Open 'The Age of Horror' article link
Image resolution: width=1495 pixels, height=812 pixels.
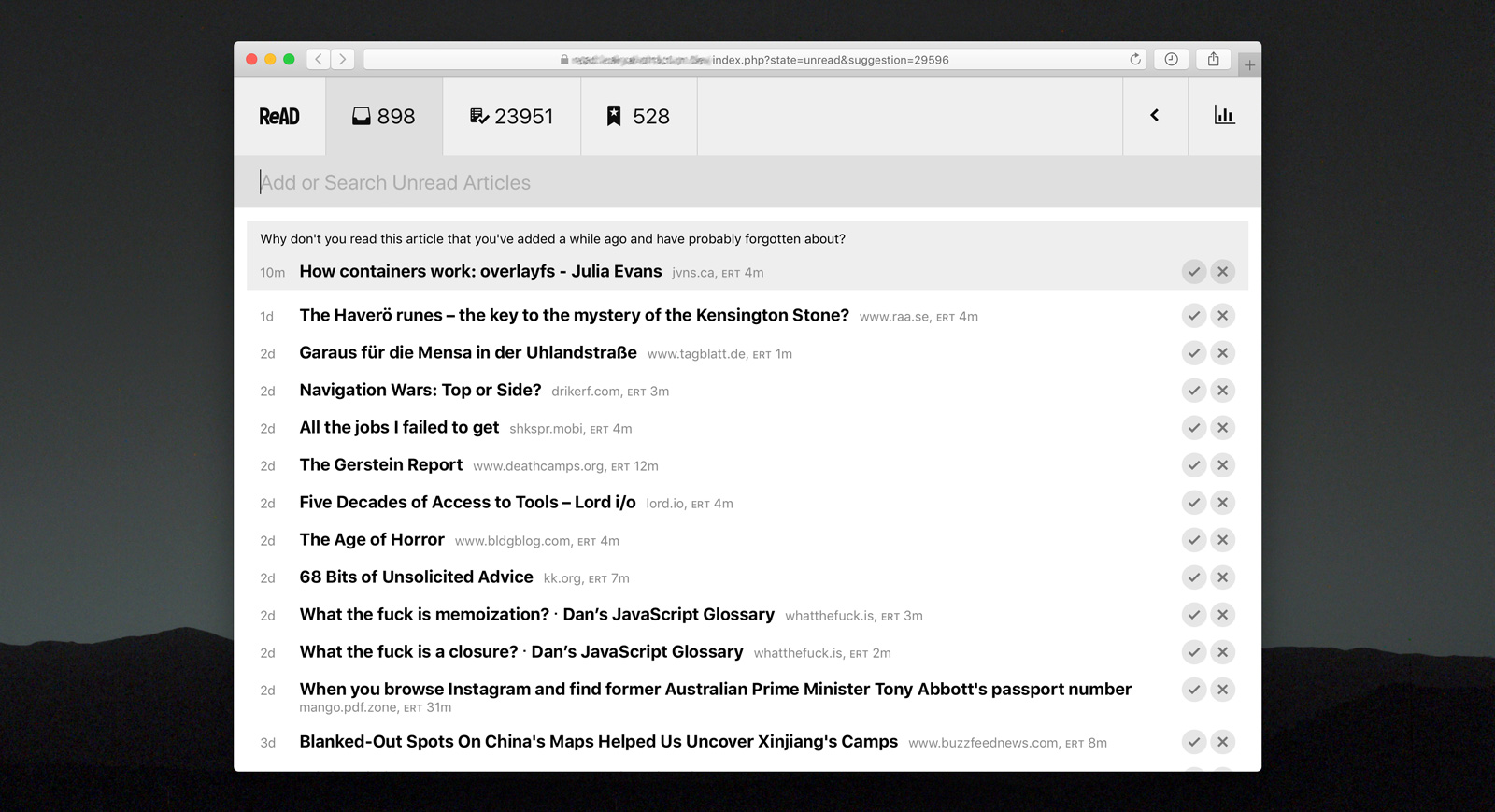tap(372, 540)
